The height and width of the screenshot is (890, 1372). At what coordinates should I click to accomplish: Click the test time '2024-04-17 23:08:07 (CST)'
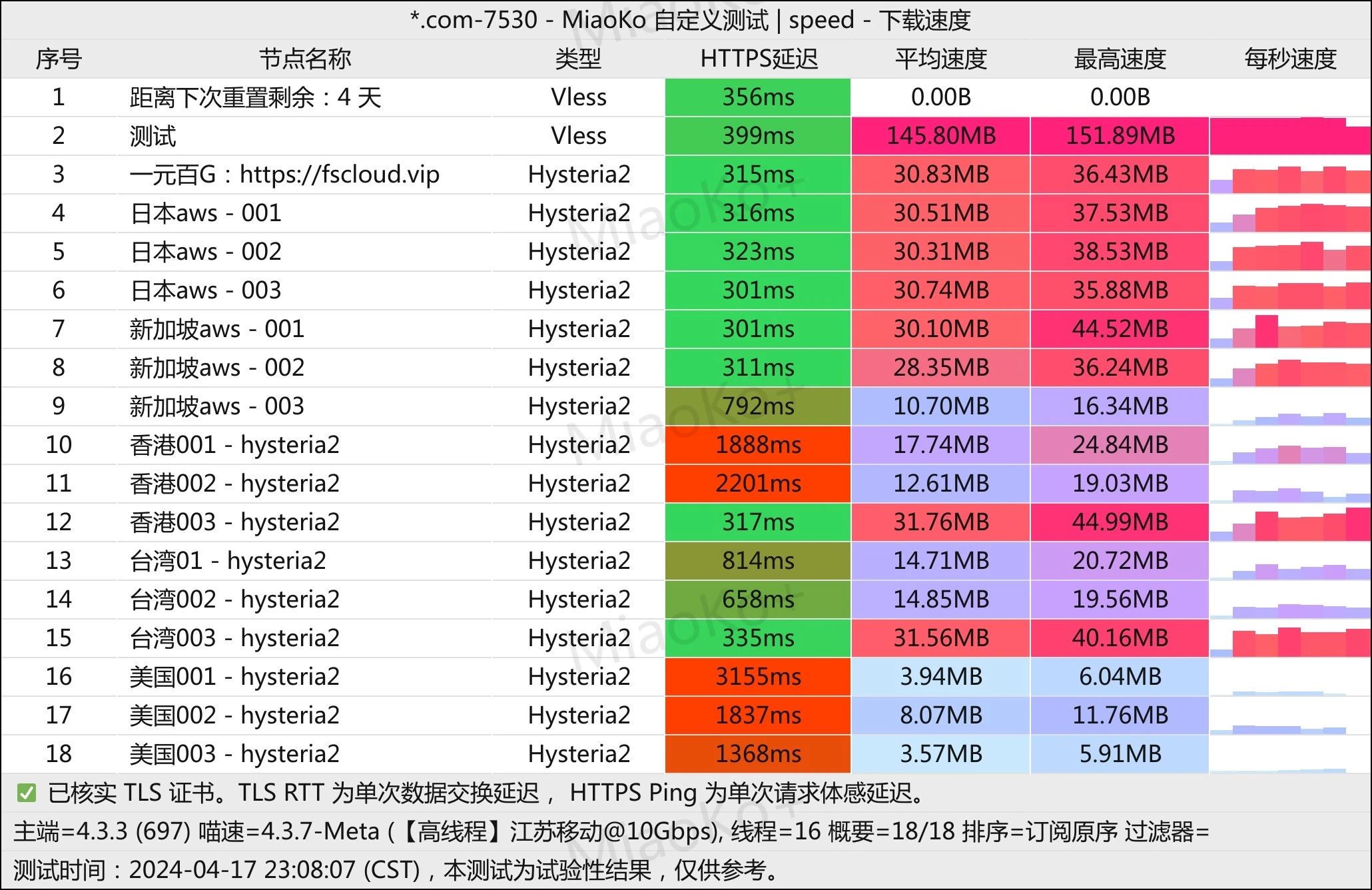click(x=274, y=870)
